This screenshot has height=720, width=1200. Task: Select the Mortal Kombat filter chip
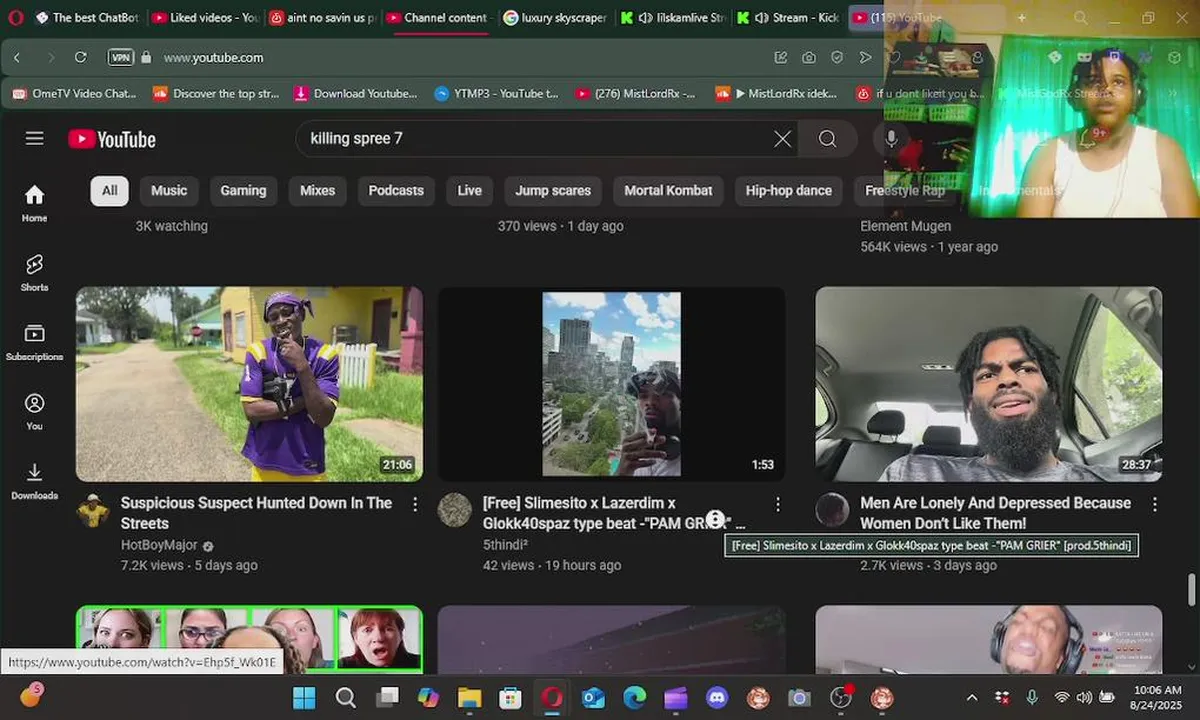668,190
